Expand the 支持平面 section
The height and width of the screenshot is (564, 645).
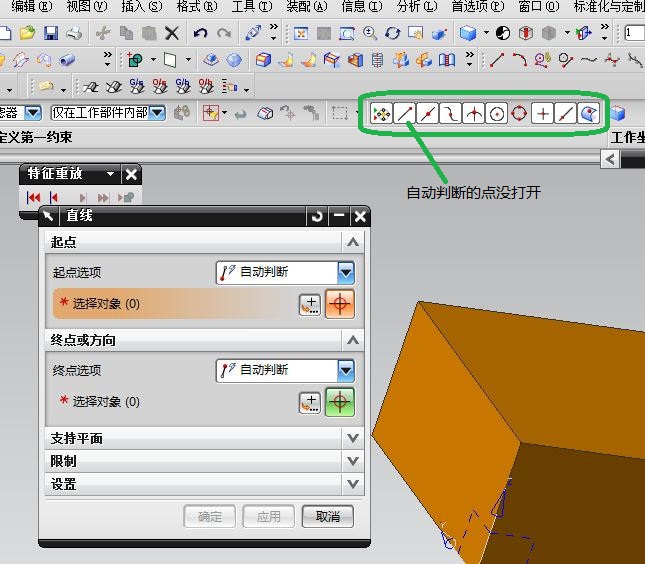pyautogui.click(x=353, y=438)
